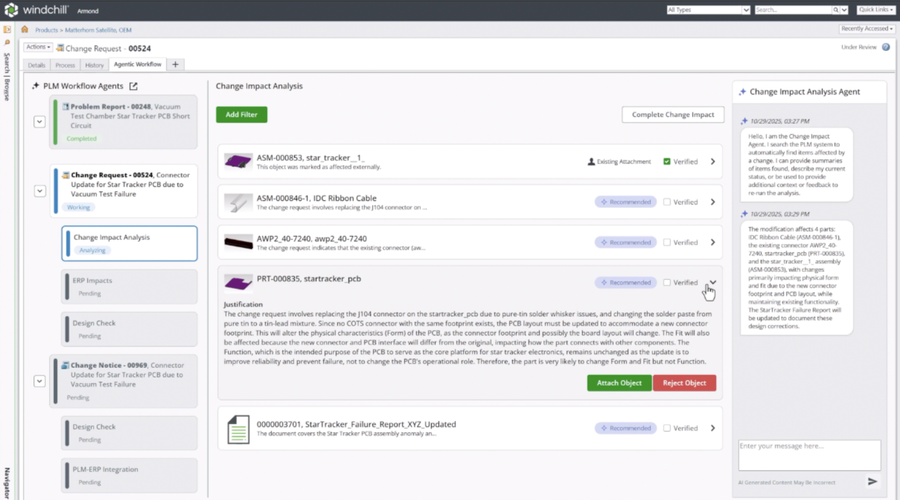Click the add new tab plus icon
Viewport: 900px width, 500px height.
[x=176, y=64]
